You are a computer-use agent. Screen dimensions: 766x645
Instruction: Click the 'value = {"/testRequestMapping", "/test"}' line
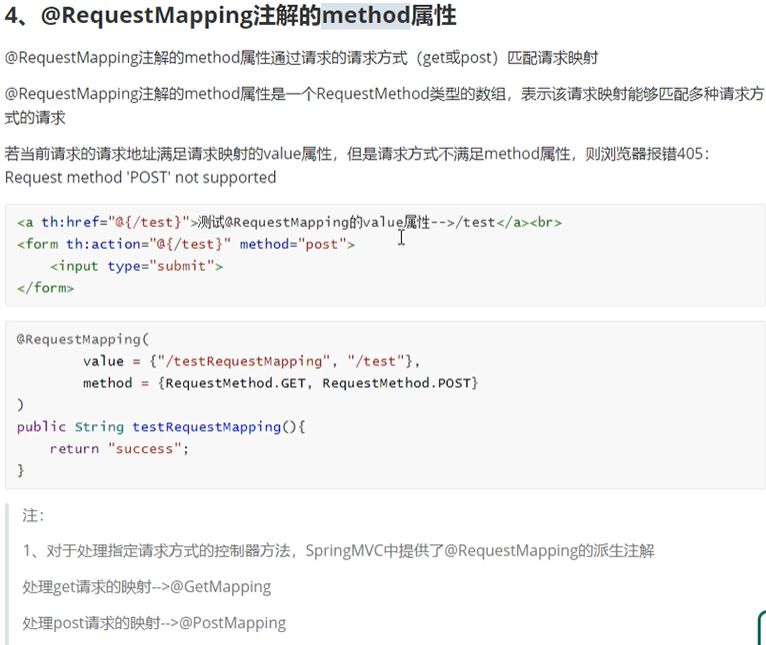tap(251, 361)
